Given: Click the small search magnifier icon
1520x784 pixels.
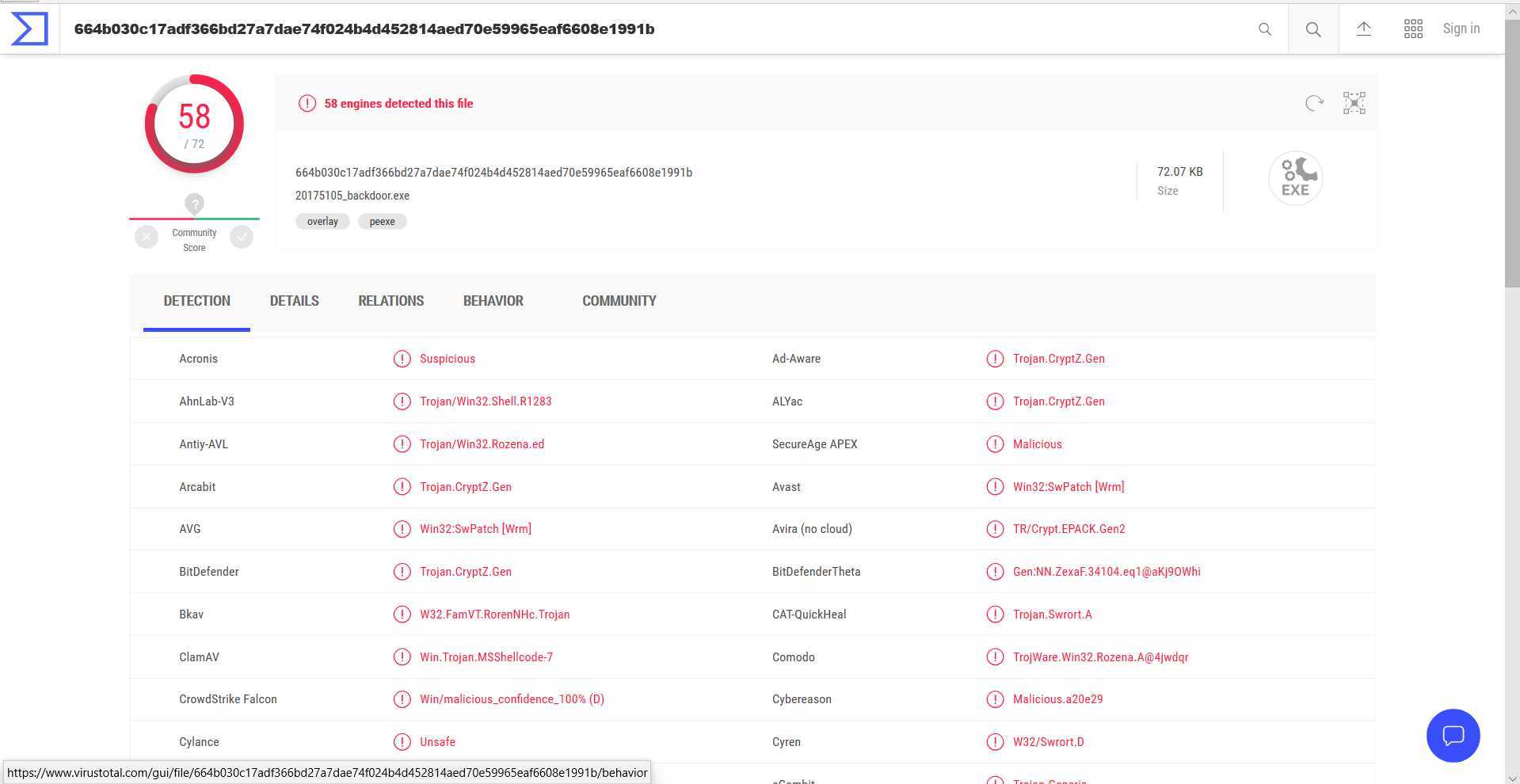Looking at the screenshot, I should pos(1265,29).
